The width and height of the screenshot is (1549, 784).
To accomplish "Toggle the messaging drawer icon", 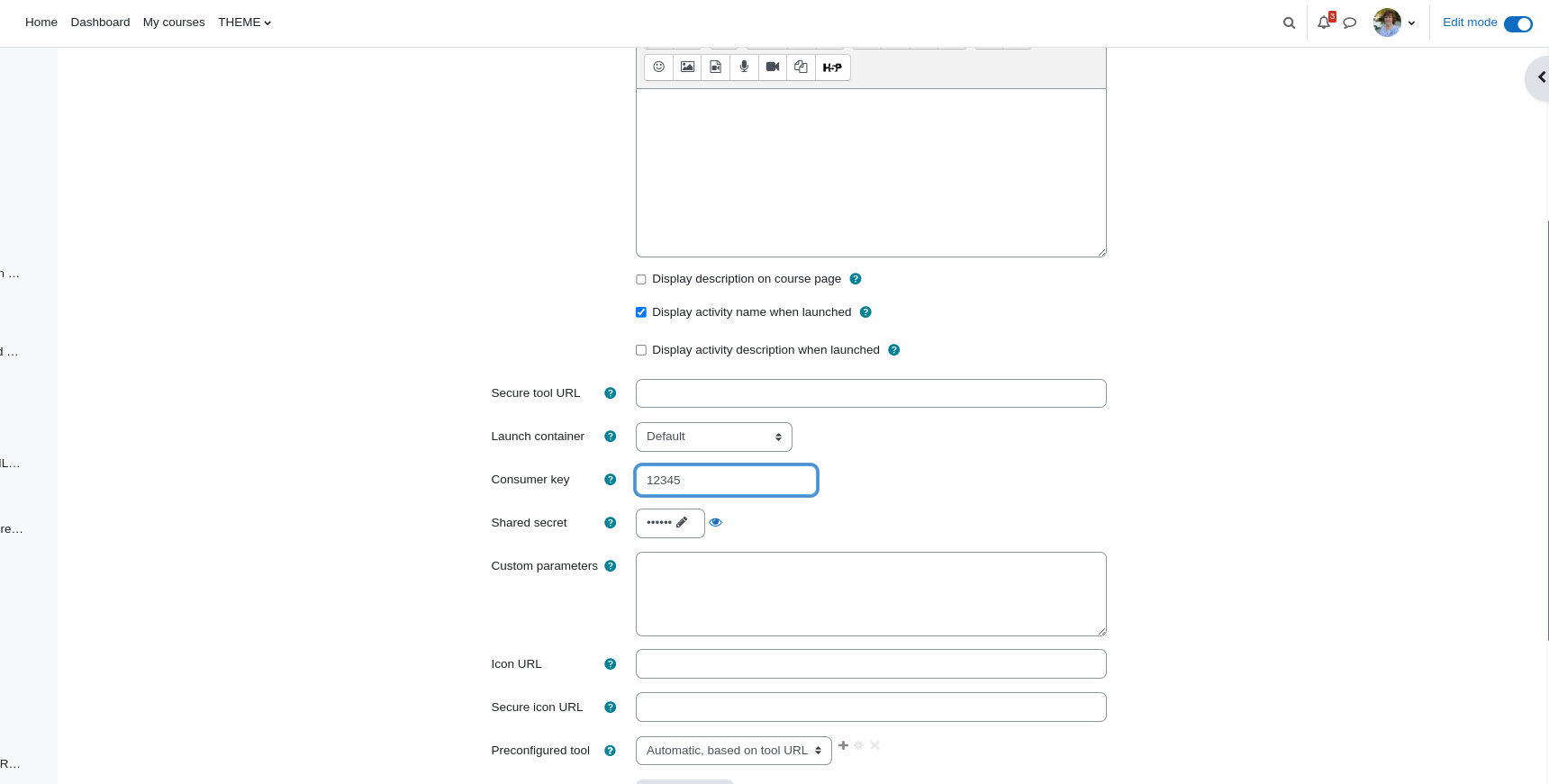I will click(x=1349, y=23).
